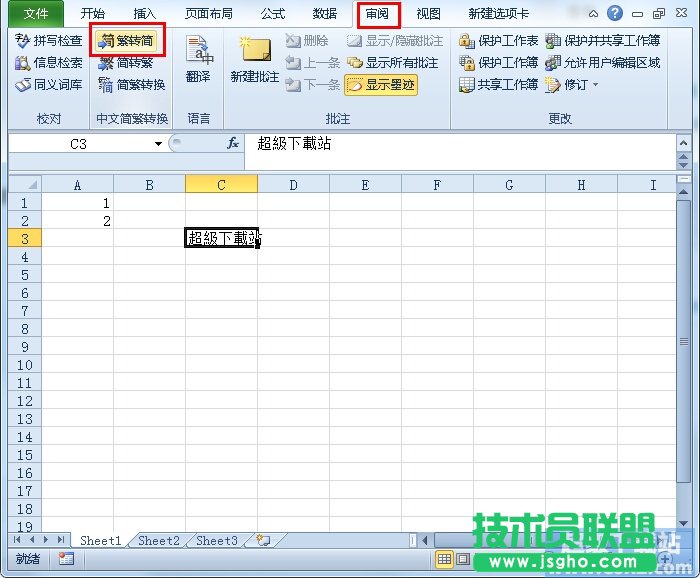The height and width of the screenshot is (578, 700).
Task: Expand the formula bar
Action: 683,142
